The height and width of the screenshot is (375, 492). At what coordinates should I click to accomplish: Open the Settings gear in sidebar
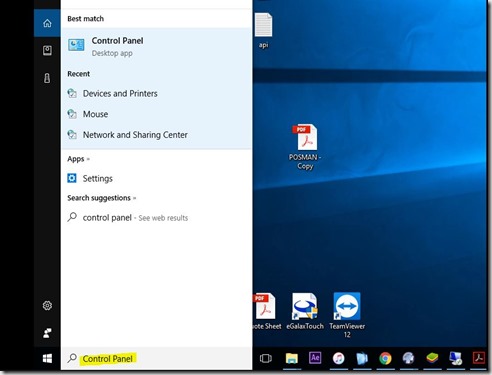tap(47, 305)
